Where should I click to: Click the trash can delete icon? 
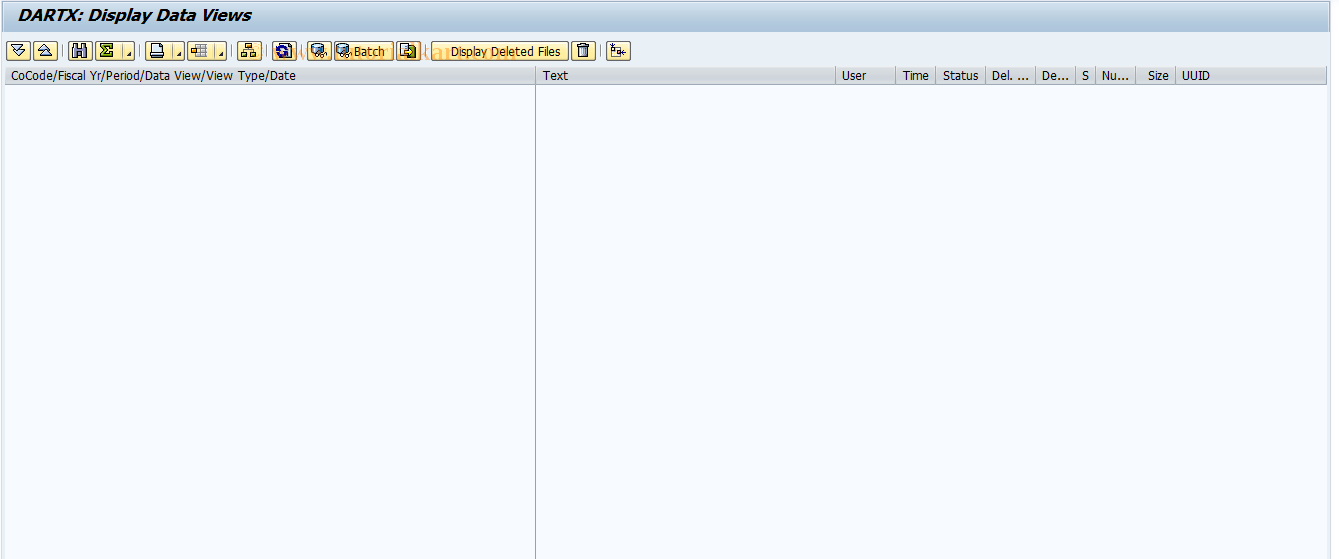[x=584, y=51]
